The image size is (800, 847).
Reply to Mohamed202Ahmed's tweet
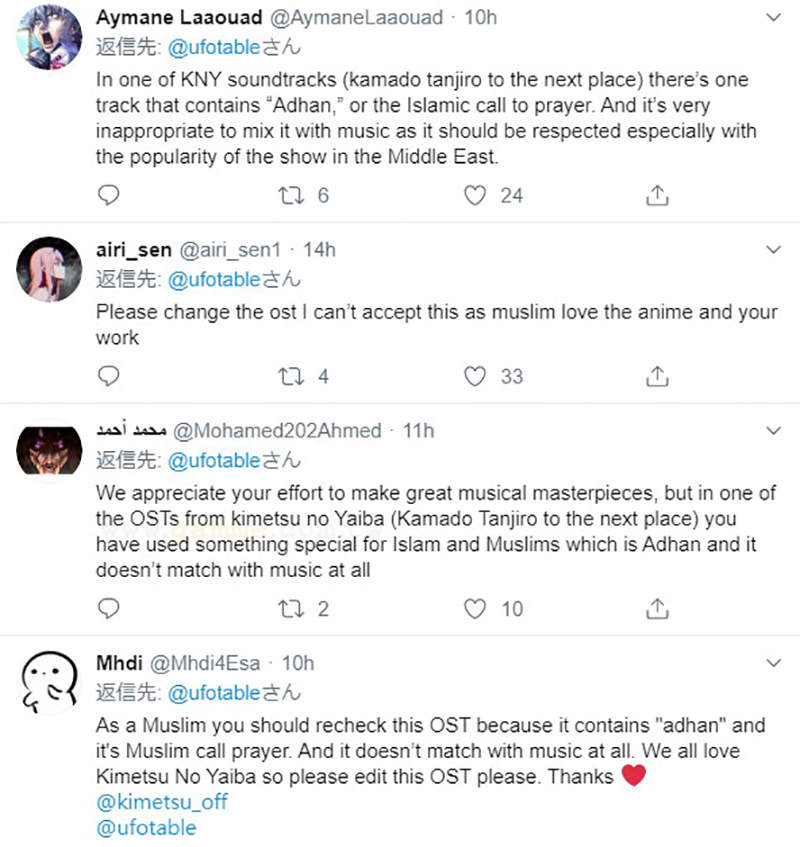(110, 608)
